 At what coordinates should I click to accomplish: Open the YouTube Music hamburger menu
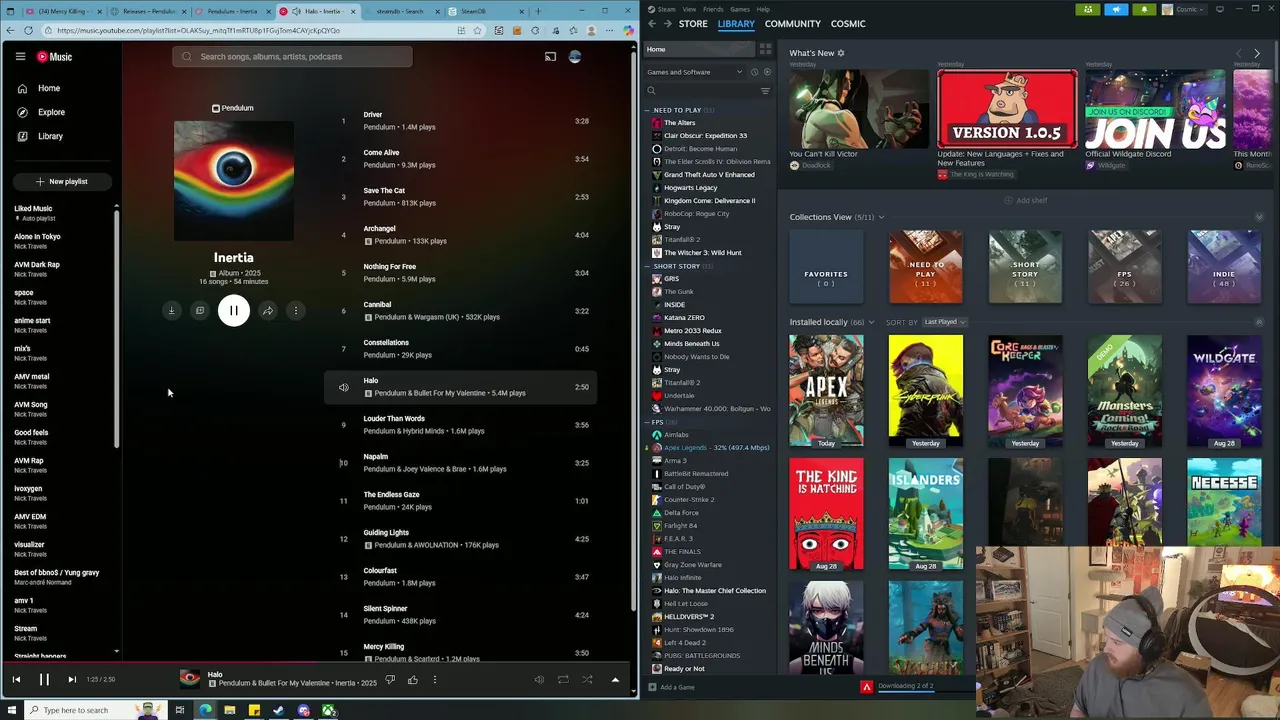[x=20, y=57]
